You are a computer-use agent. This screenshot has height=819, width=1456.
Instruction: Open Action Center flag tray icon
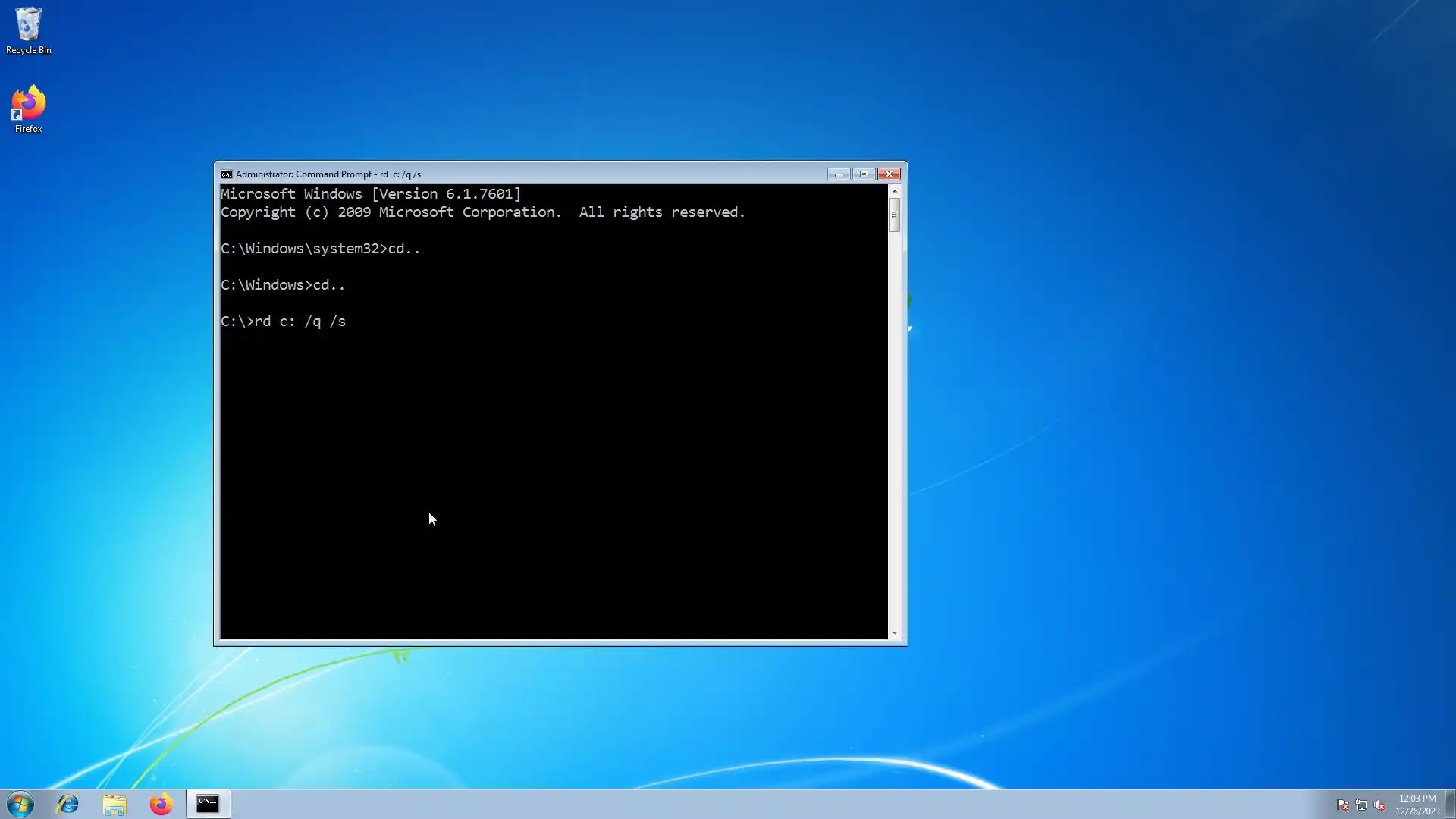click(x=1343, y=805)
